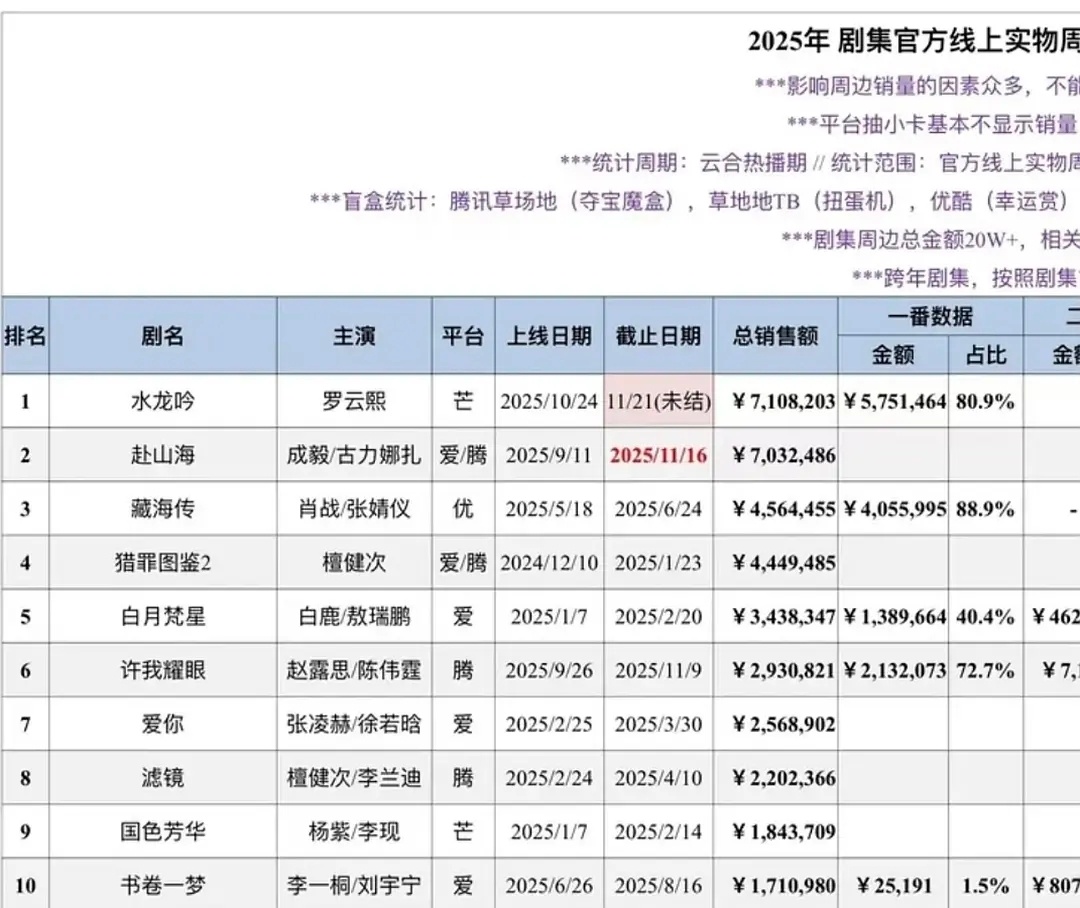This screenshot has height=908, width=1080.
Task: Click the 上线日期 column header
Action: 549,336
